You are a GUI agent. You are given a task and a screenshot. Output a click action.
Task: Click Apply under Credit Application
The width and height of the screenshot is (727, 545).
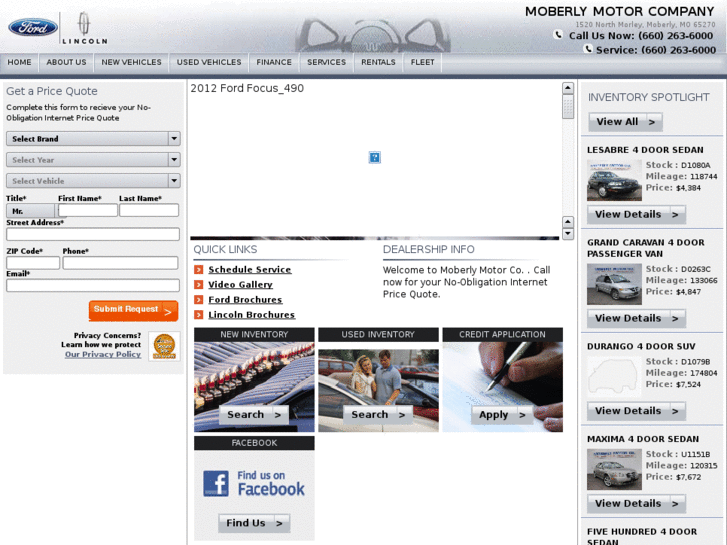[502, 415]
